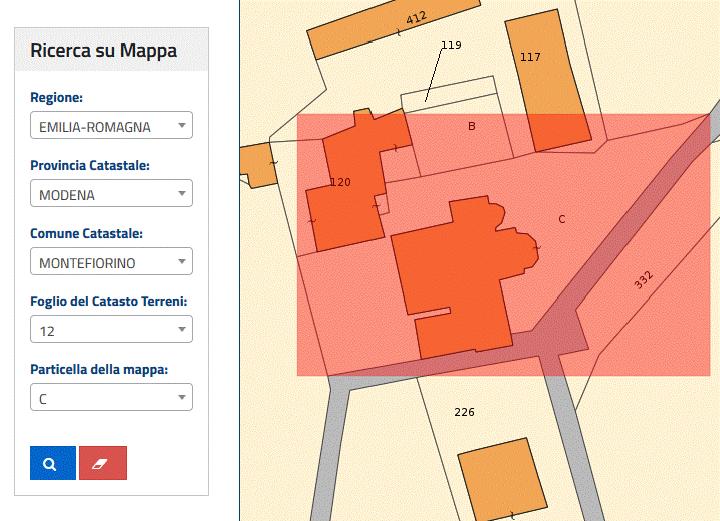Select parcel 226 on the map

point(464,412)
